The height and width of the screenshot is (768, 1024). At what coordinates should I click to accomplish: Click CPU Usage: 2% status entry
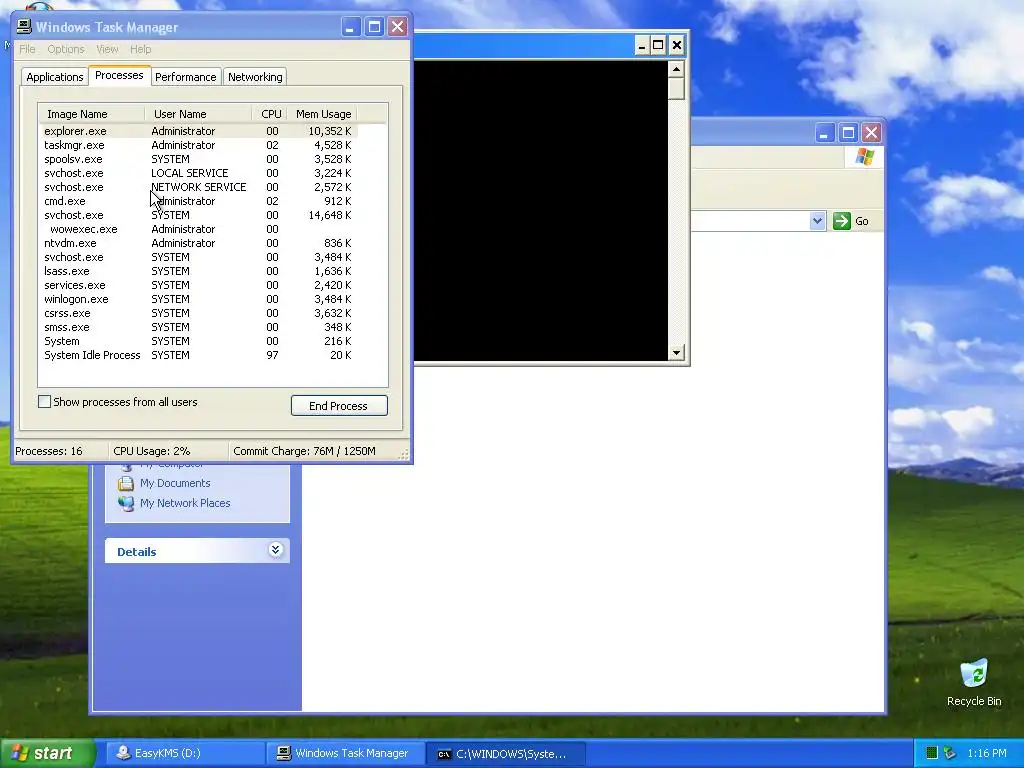click(x=152, y=451)
